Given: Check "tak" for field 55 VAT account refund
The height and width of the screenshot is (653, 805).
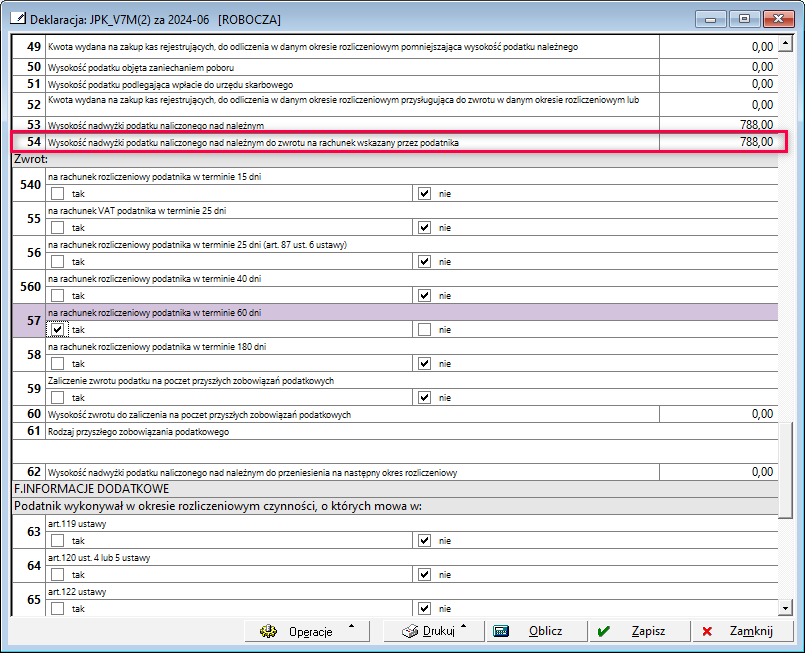Looking at the screenshot, I should (58, 227).
